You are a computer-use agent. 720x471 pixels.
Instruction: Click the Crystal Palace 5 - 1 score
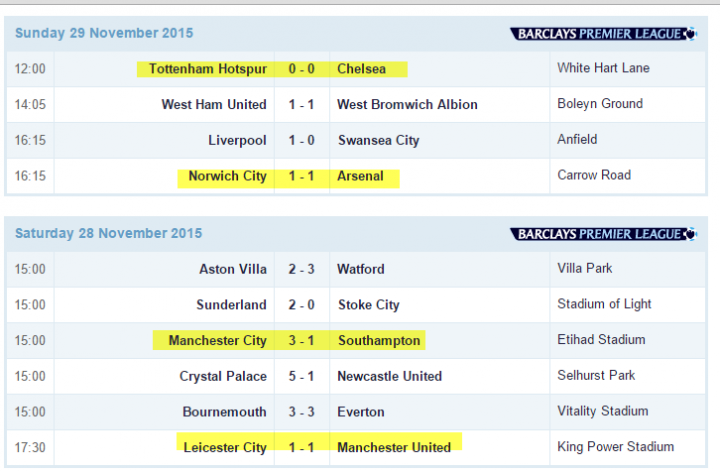(301, 376)
